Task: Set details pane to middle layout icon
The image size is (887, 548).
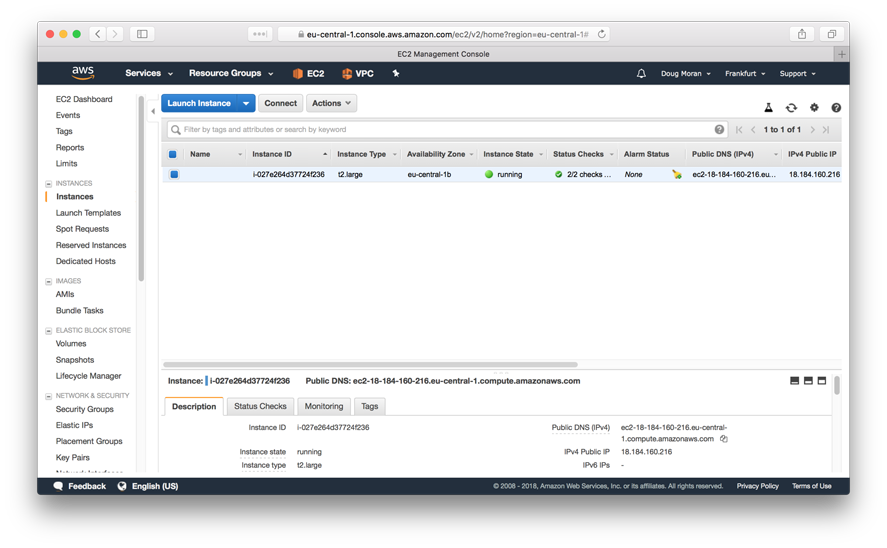Action: [808, 381]
